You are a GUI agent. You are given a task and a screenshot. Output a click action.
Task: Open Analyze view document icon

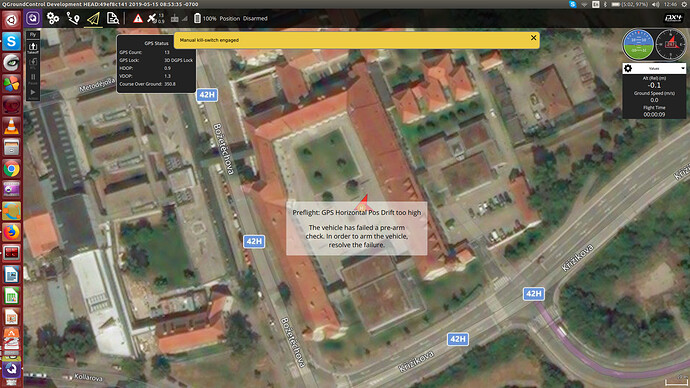(x=113, y=18)
